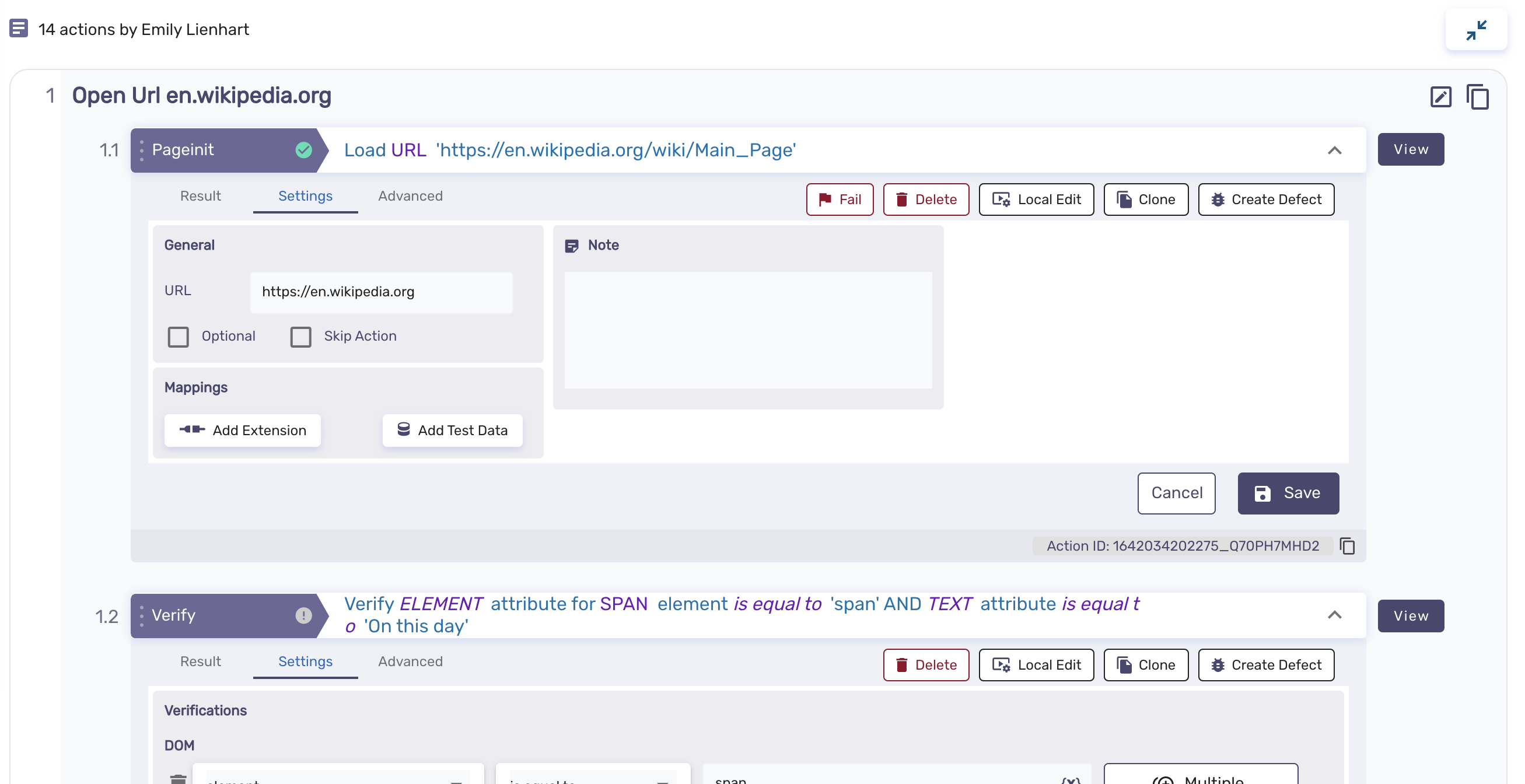Viewport: 1525px width, 784px height.
Task: Copy the Action ID with the clipboard icon
Action: tap(1348, 545)
